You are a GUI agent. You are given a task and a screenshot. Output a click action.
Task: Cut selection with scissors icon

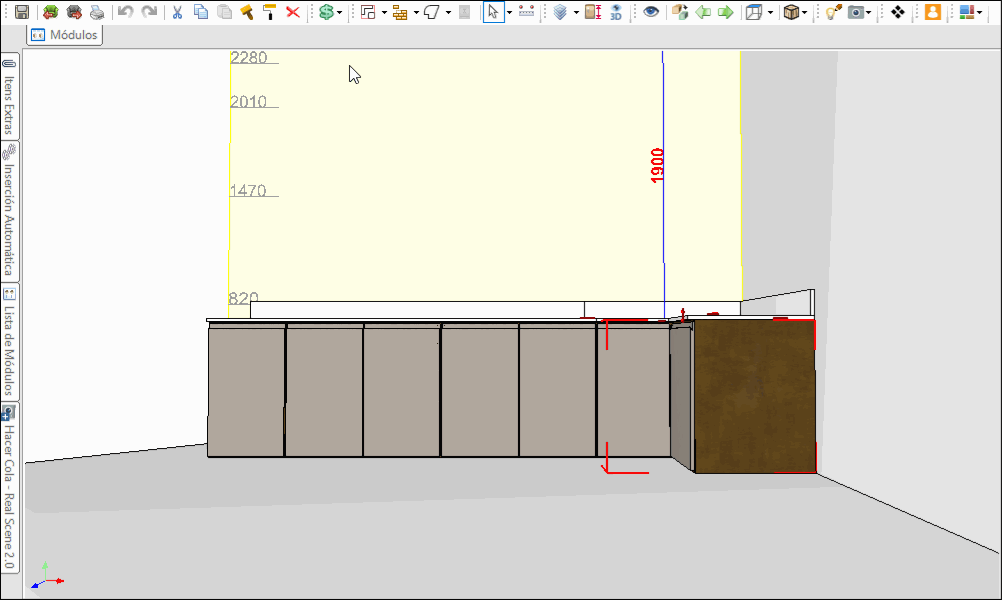coord(177,12)
